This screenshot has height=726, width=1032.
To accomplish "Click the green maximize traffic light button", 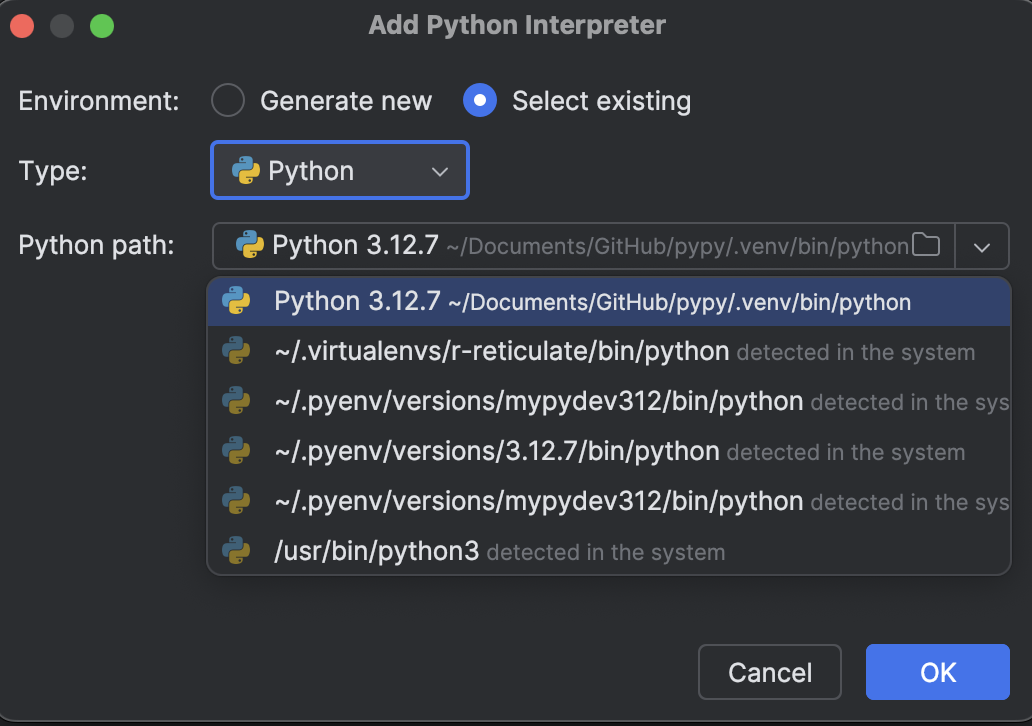I will point(101,27).
